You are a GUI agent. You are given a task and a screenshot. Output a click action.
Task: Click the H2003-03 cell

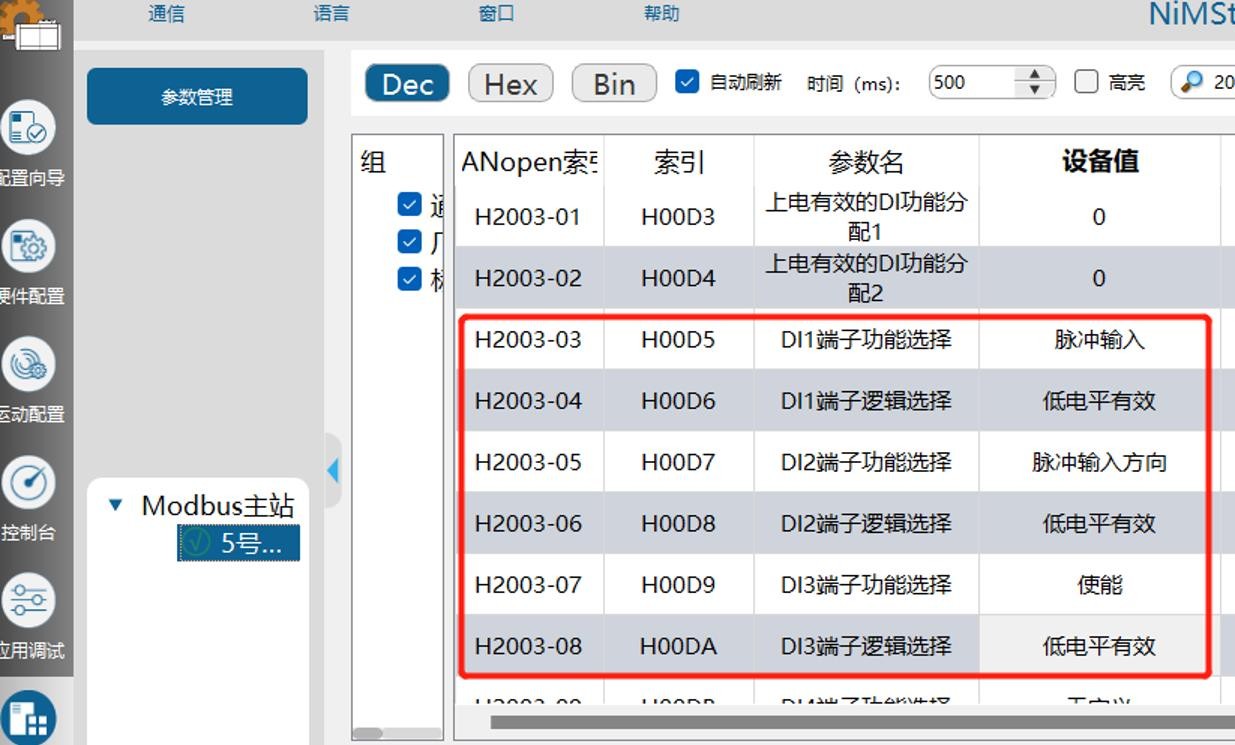click(x=529, y=339)
